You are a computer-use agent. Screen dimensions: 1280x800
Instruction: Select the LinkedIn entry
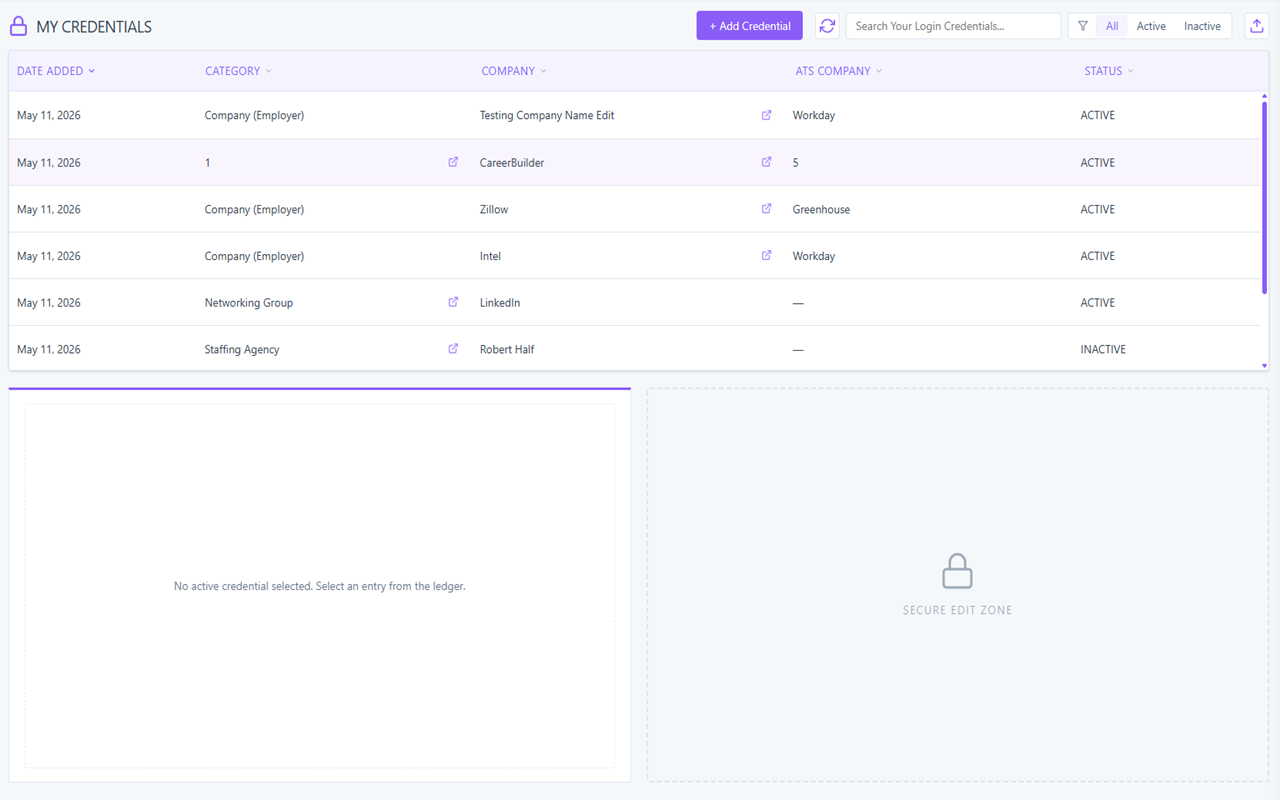[635, 302]
